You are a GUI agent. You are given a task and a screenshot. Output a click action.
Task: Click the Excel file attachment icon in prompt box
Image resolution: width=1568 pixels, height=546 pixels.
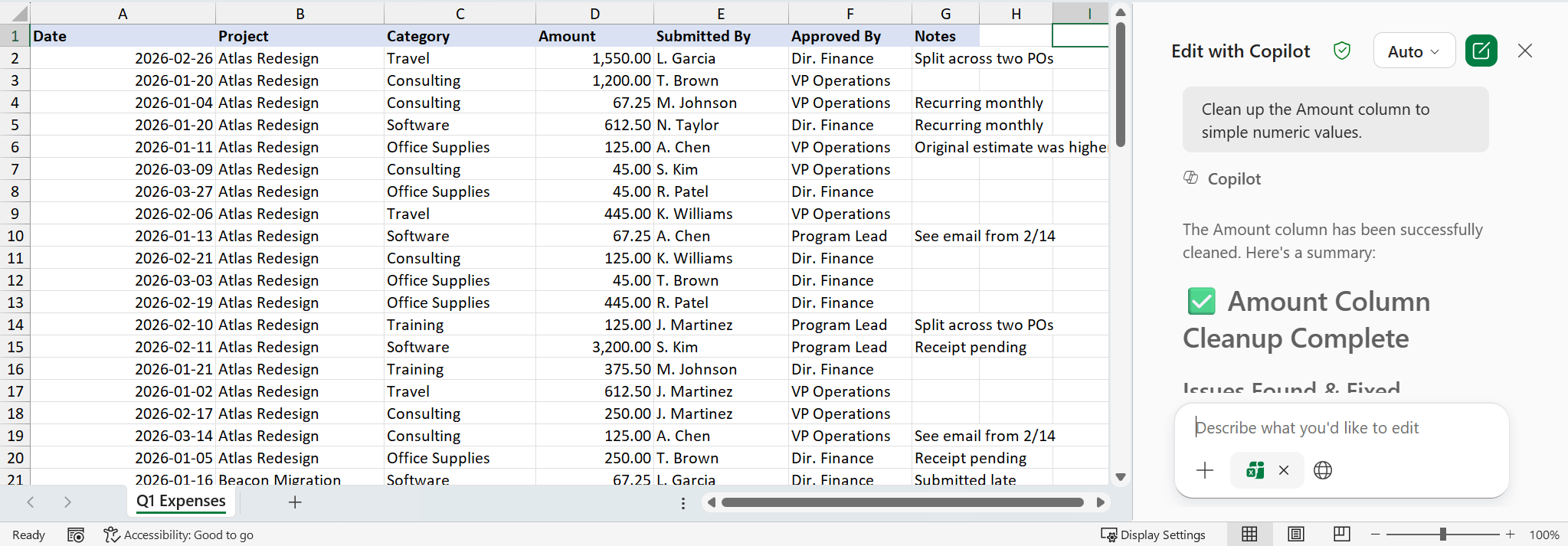click(x=1255, y=470)
